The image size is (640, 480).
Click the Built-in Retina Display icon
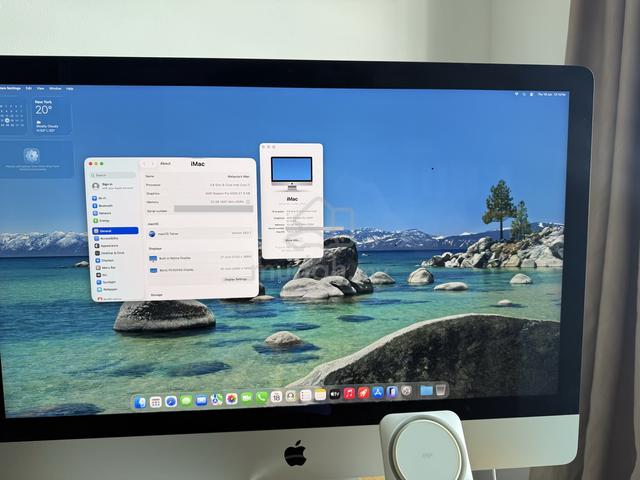tap(153, 259)
